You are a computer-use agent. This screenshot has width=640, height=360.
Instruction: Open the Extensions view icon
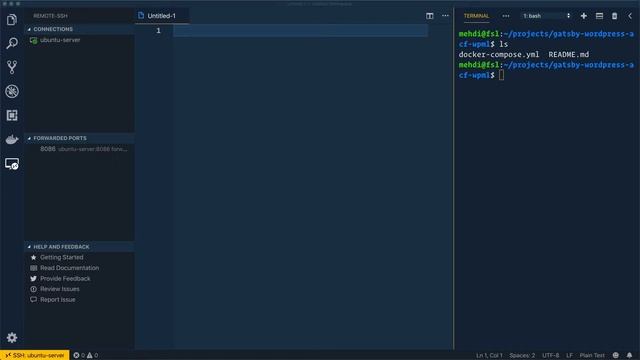pyautogui.click(x=12, y=115)
